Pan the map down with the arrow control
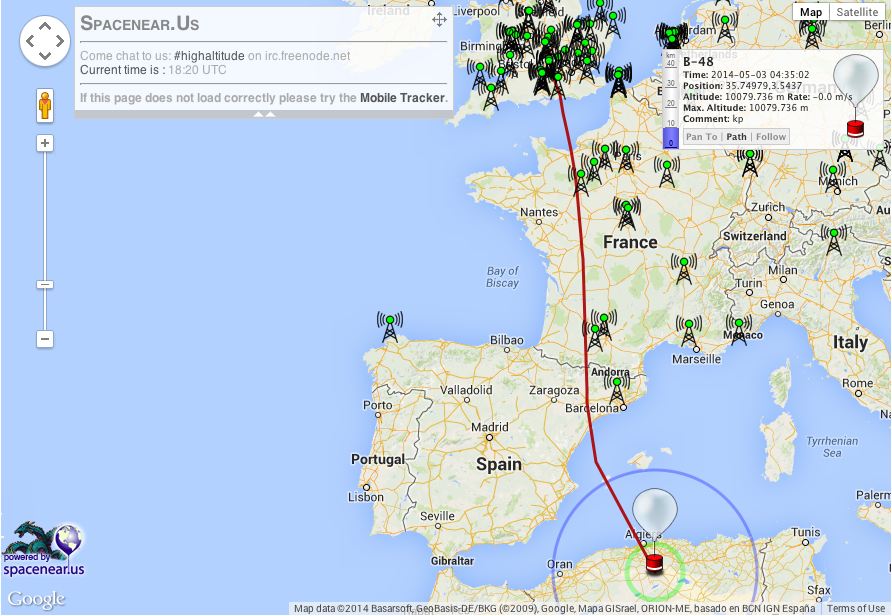The image size is (892, 616). 45,56
